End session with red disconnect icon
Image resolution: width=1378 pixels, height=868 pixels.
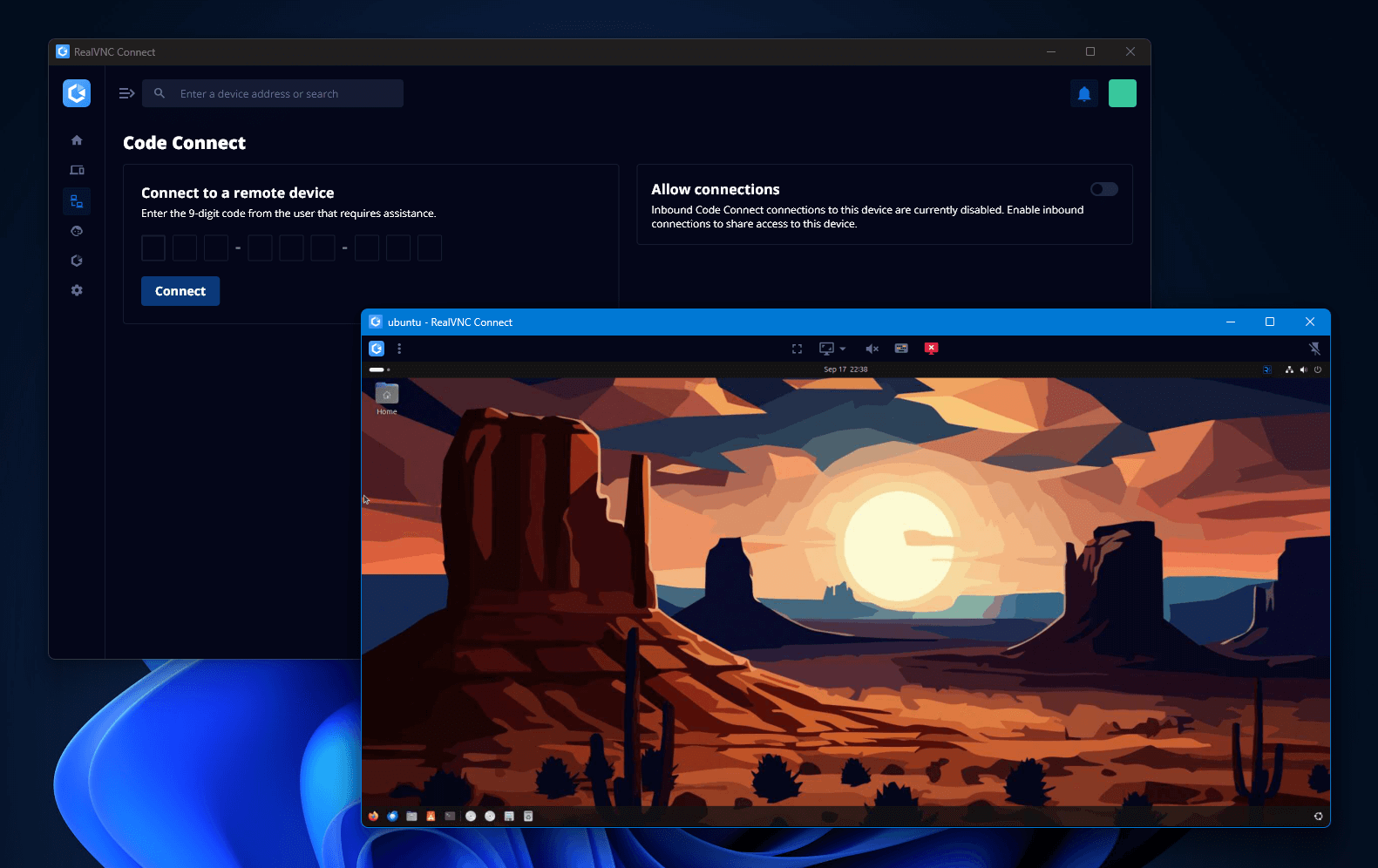[931, 349]
